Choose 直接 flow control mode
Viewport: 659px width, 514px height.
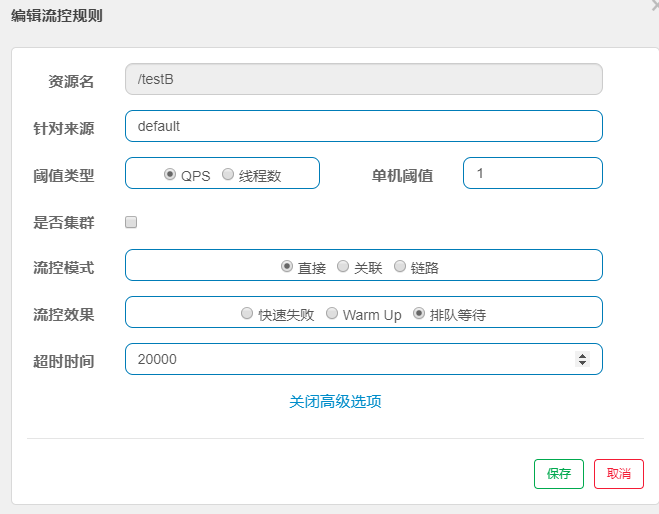(287, 266)
